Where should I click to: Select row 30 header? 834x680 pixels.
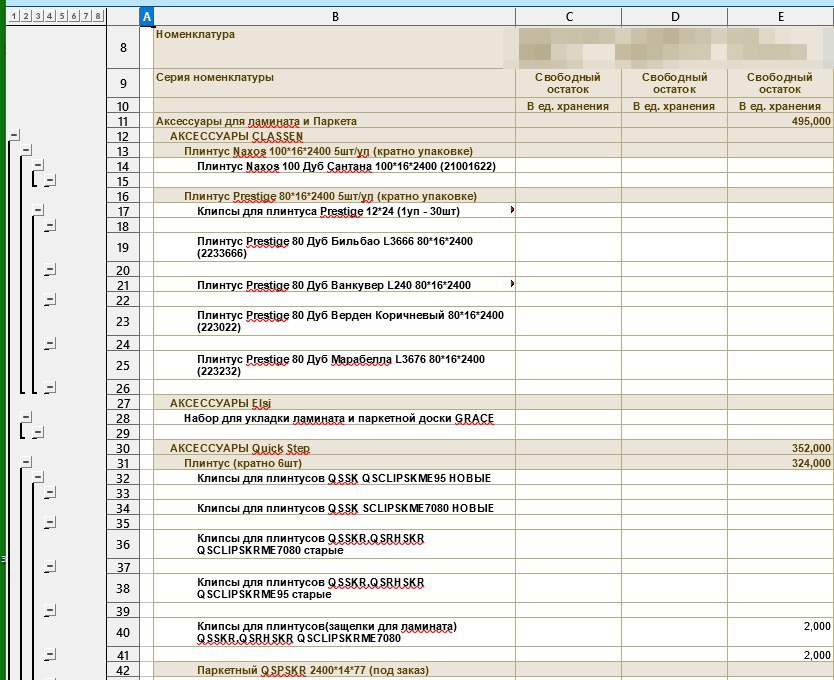[123, 448]
